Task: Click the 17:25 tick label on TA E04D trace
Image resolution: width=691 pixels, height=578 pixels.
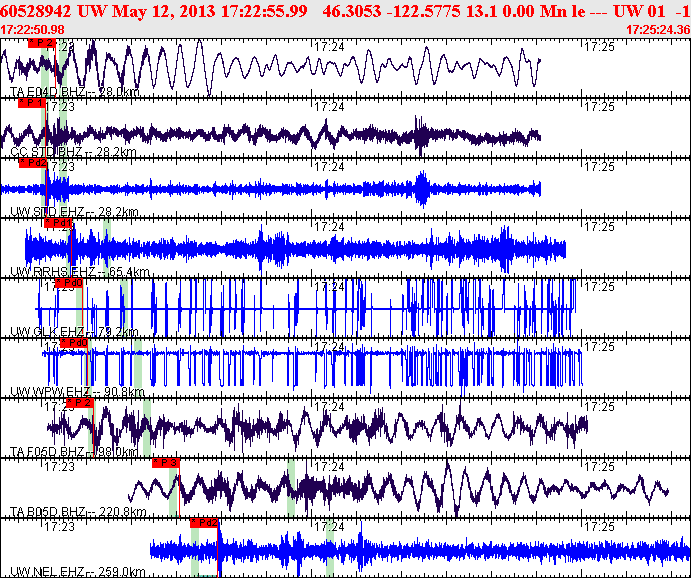Action: coord(599,47)
